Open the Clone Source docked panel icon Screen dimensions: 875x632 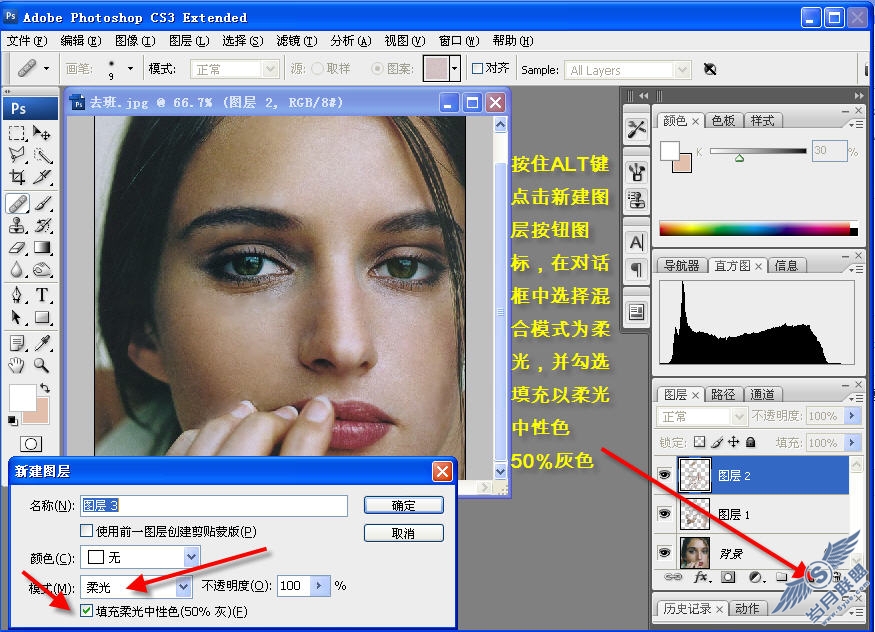(x=636, y=199)
